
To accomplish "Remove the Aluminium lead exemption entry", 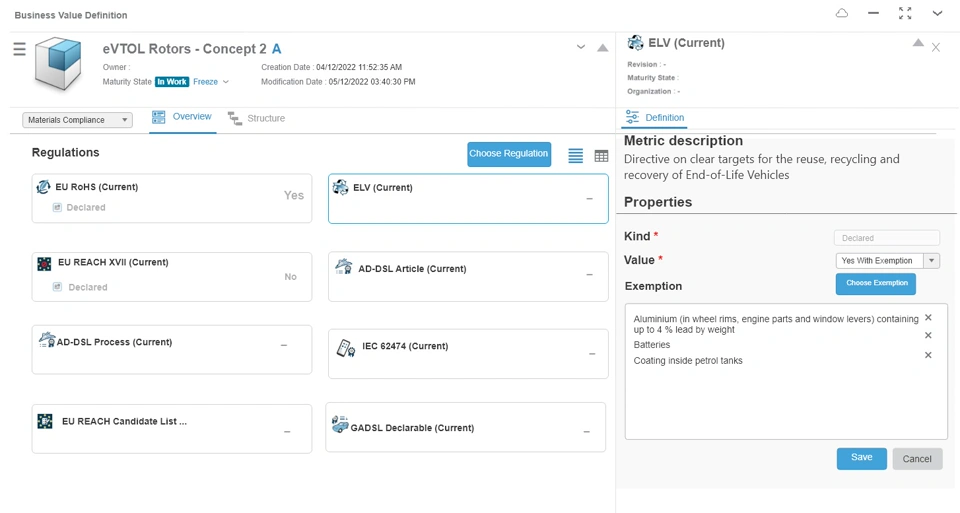I will click(x=928, y=318).
